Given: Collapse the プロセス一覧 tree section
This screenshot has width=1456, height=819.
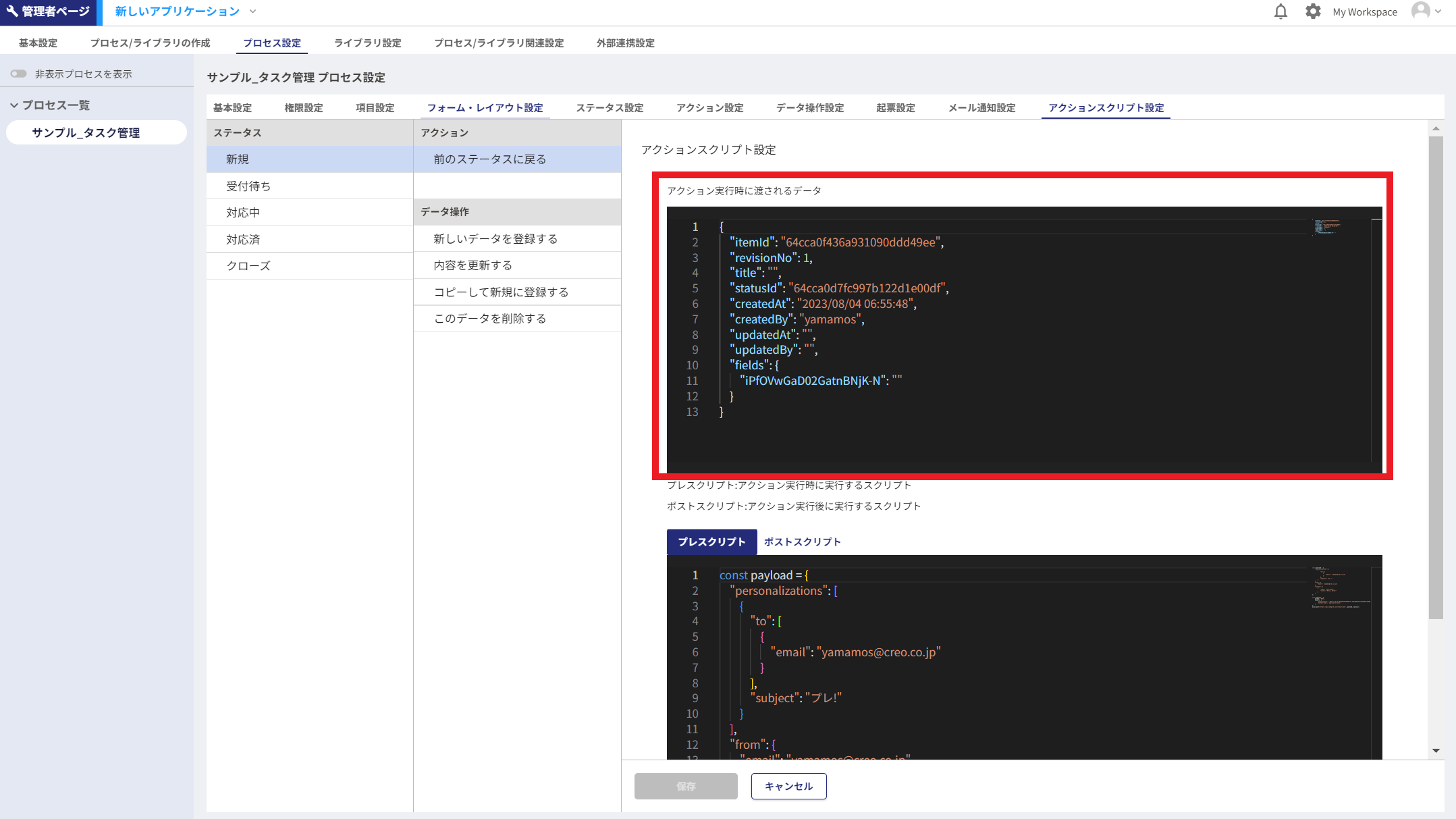Looking at the screenshot, I should [14, 105].
